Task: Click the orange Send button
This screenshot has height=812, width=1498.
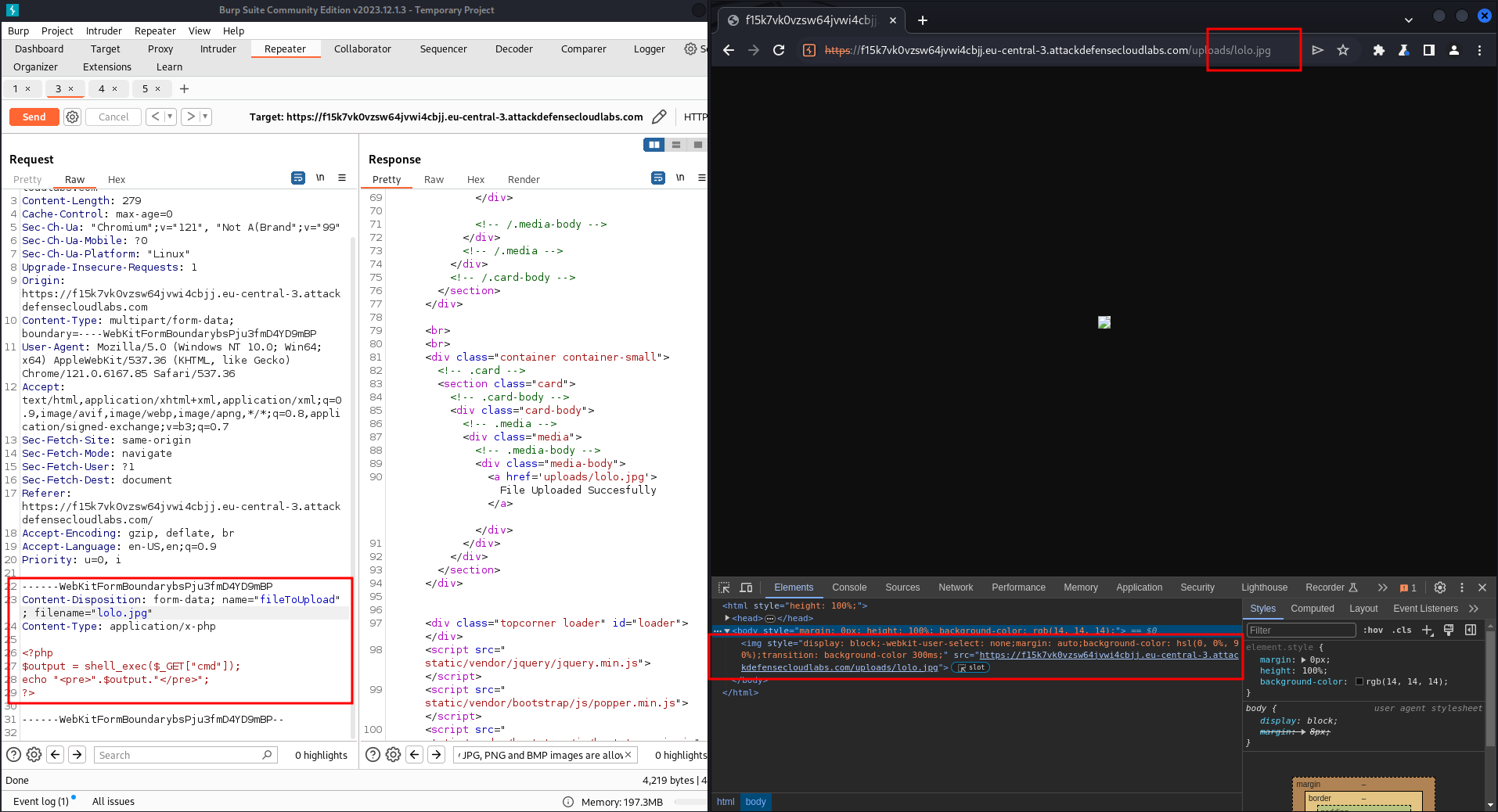Action: point(34,117)
